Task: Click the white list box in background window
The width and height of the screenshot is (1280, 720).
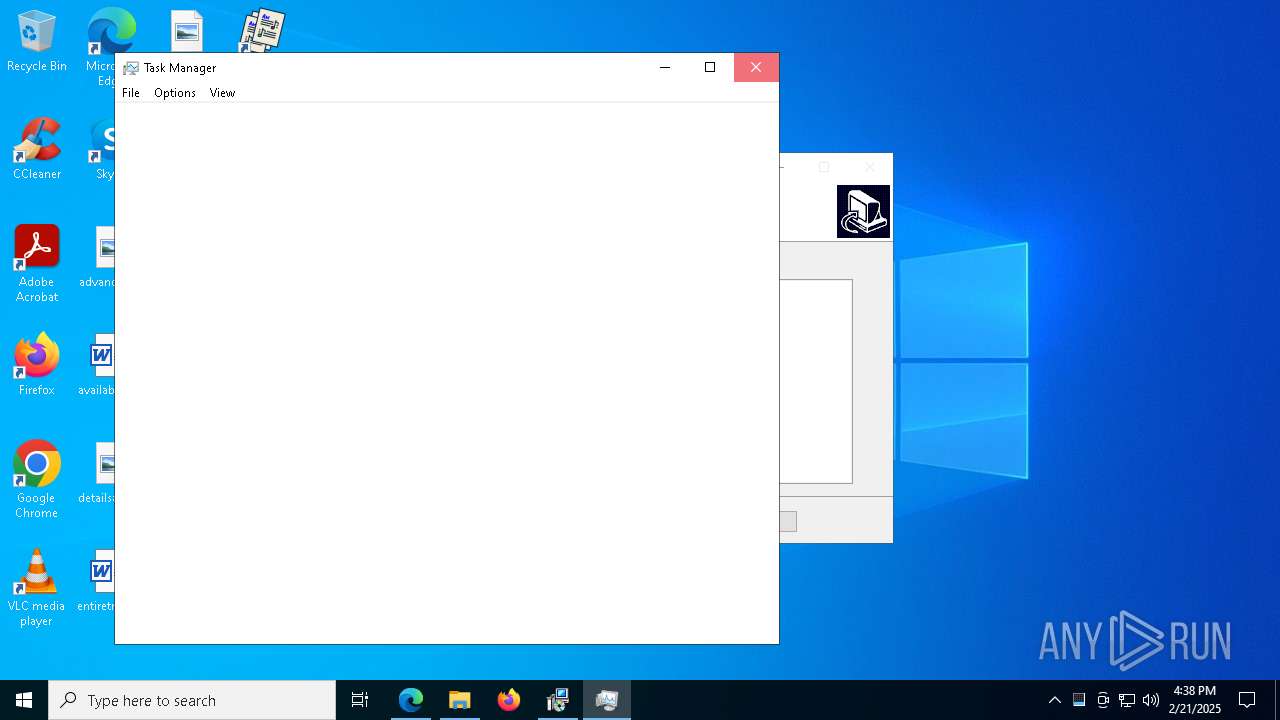Action: 816,381
